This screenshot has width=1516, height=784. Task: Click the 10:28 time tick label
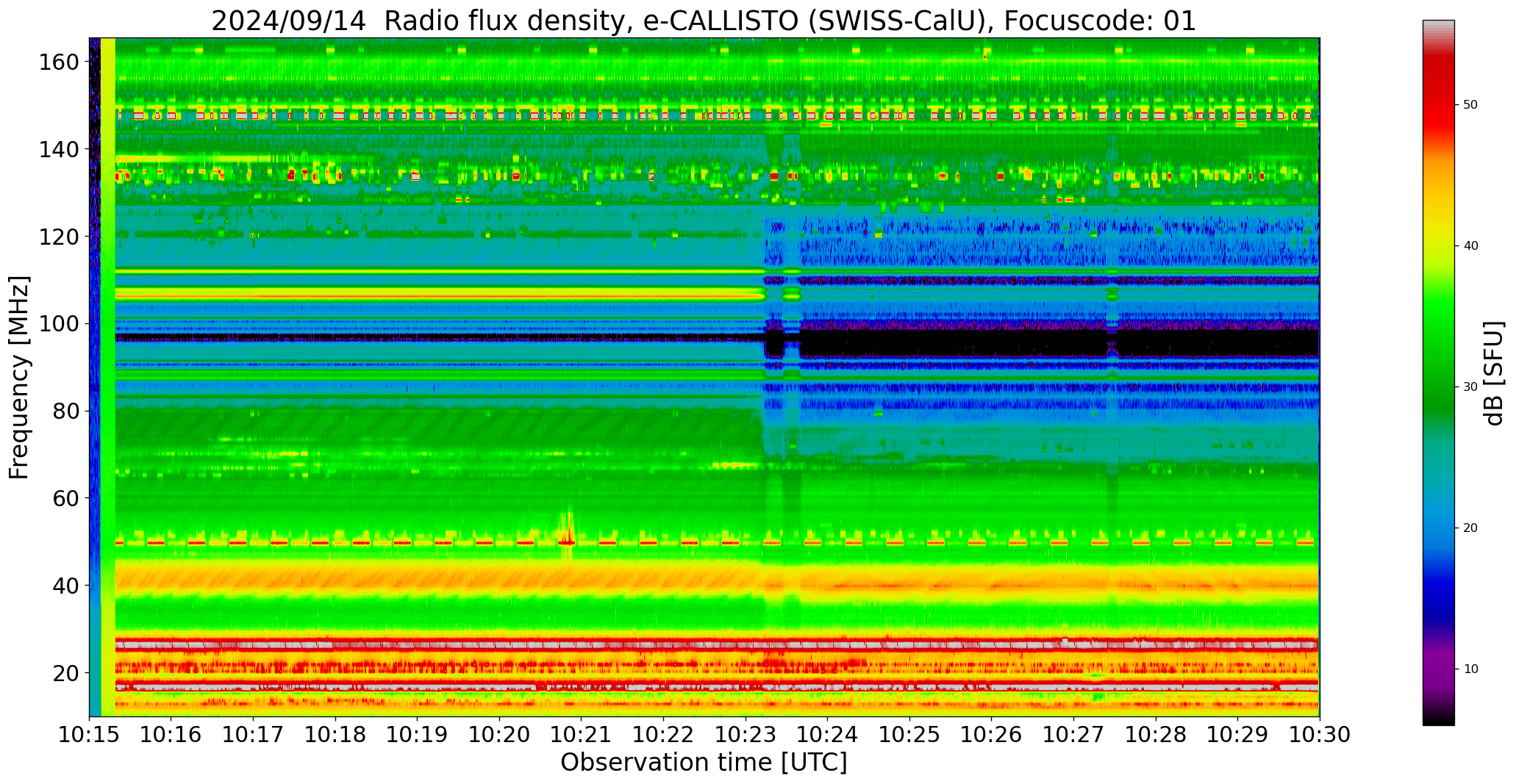(x=1155, y=734)
